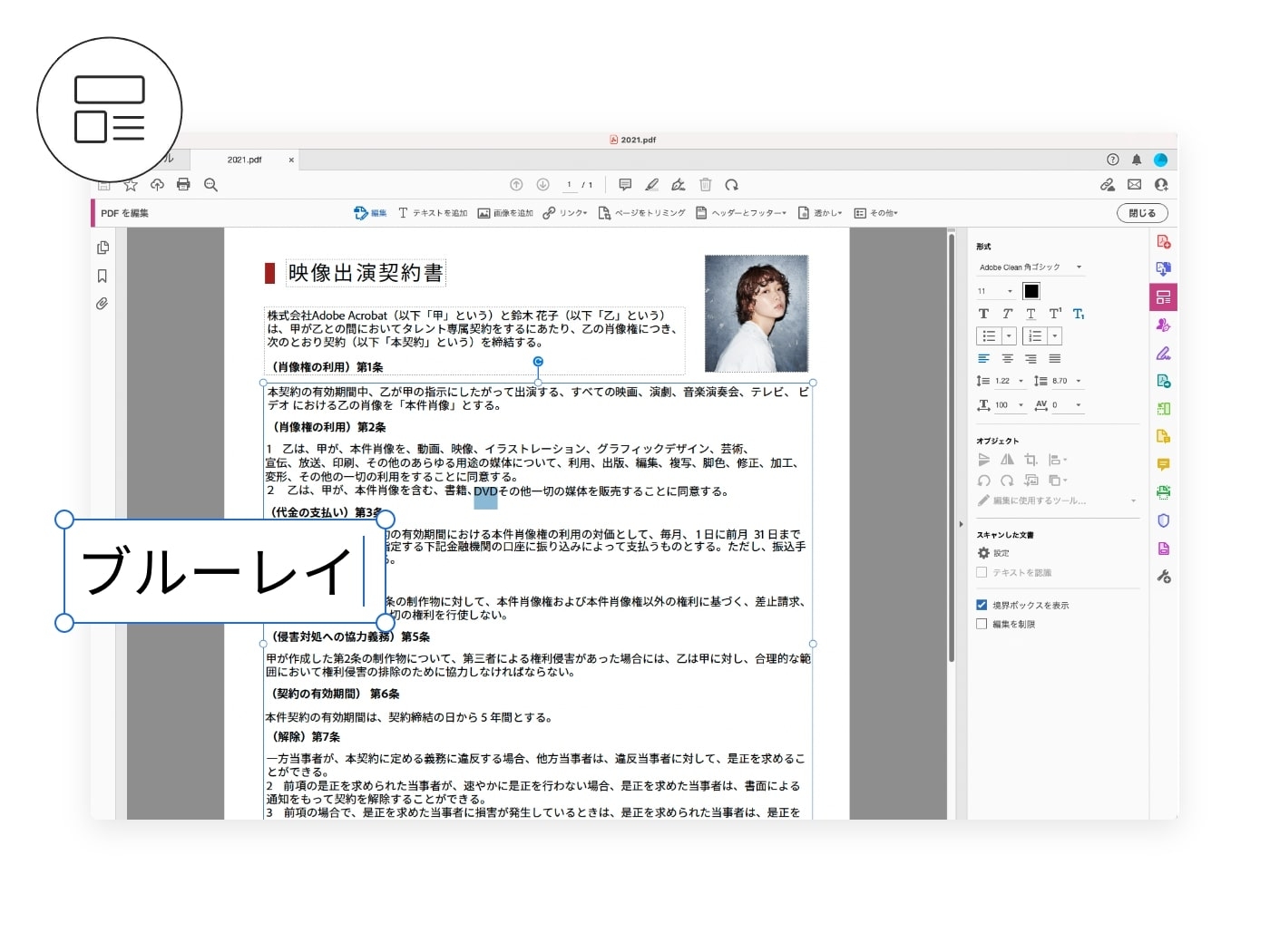Viewport: 1270px width, 952px height.
Task: Delete with the trash can icon
Action: point(705,185)
